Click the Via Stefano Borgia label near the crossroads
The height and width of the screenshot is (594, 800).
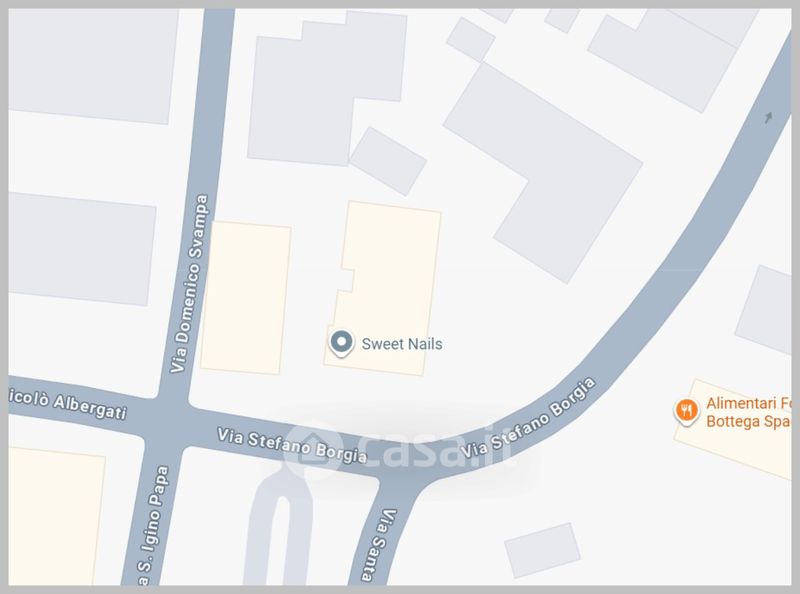point(292,446)
